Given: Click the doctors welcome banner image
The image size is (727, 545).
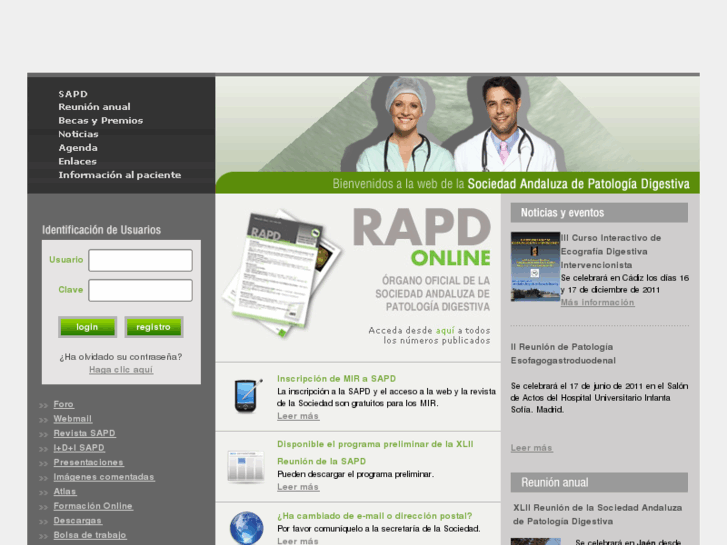Looking at the screenshot, I should tap(458, 135).
